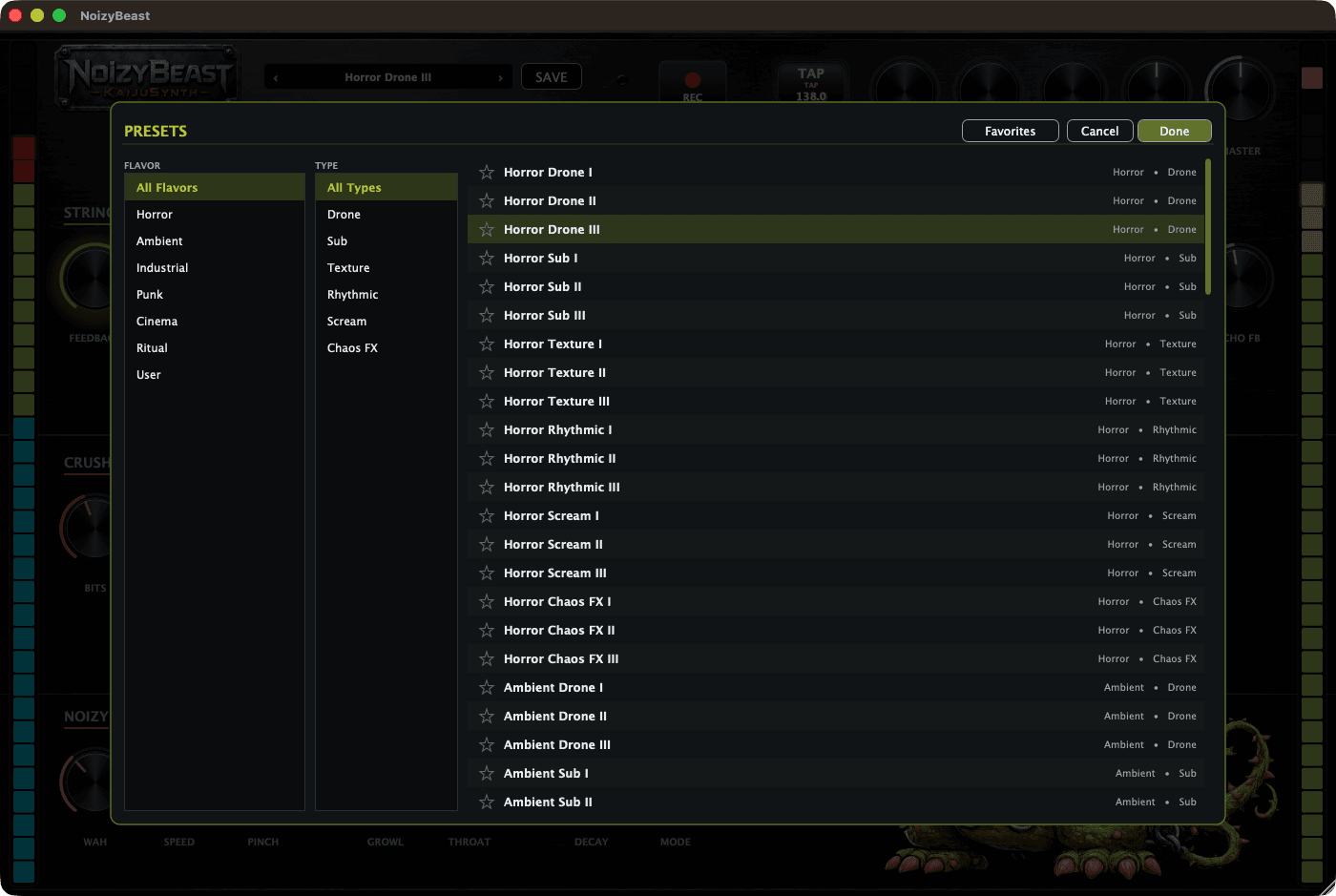Image resolution: width=1336 pixels, height=896 pixels.
Task: Mark Horror Texture II as favorite
Action: [487, 373]
